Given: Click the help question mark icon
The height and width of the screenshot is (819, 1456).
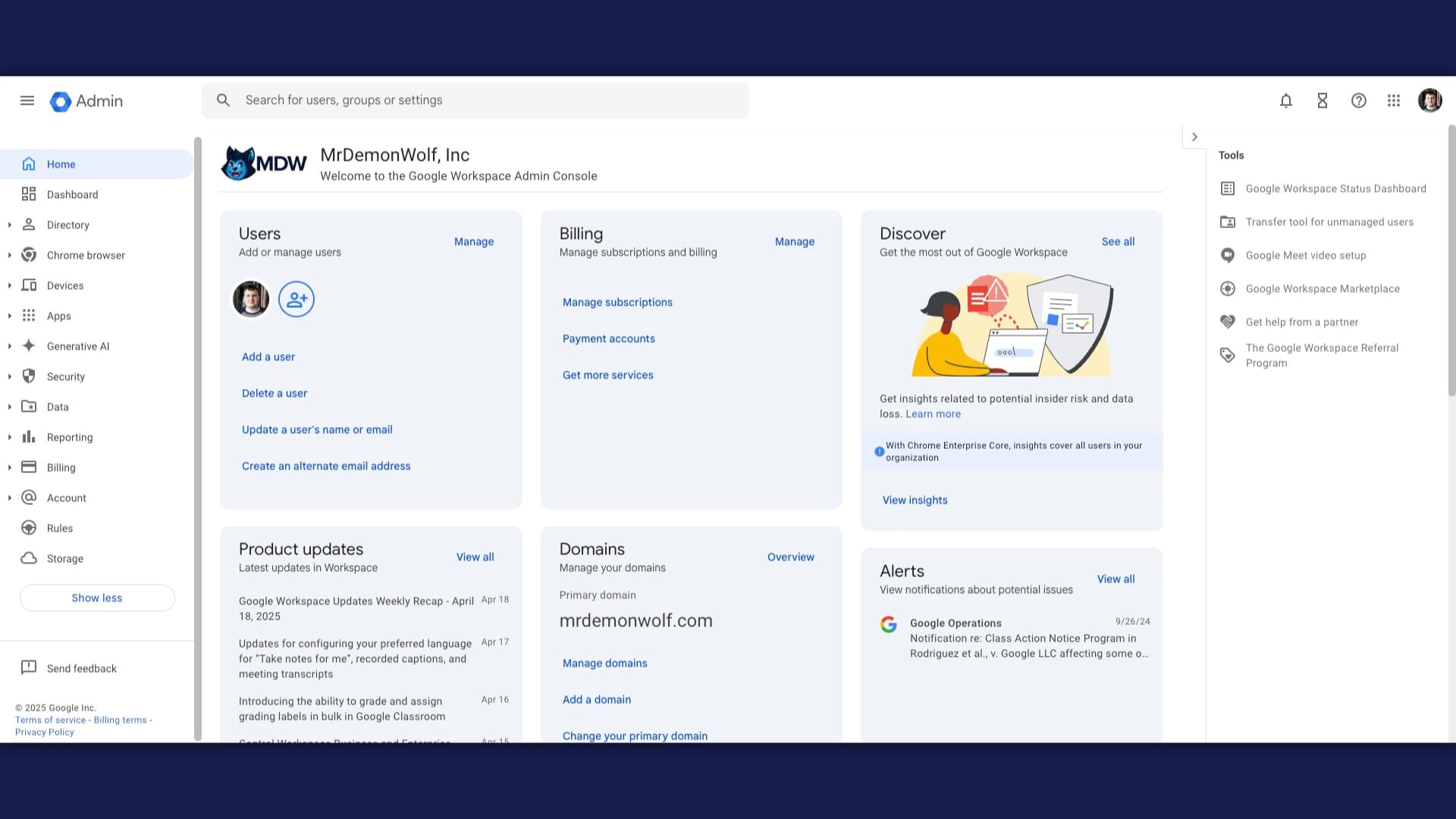Looking at the screenshot, I should coord(1358,101).
